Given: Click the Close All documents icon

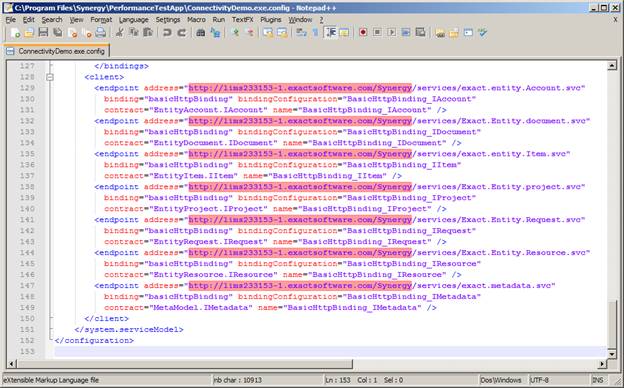Looking at the screenshot, I should tap(87, 33).
